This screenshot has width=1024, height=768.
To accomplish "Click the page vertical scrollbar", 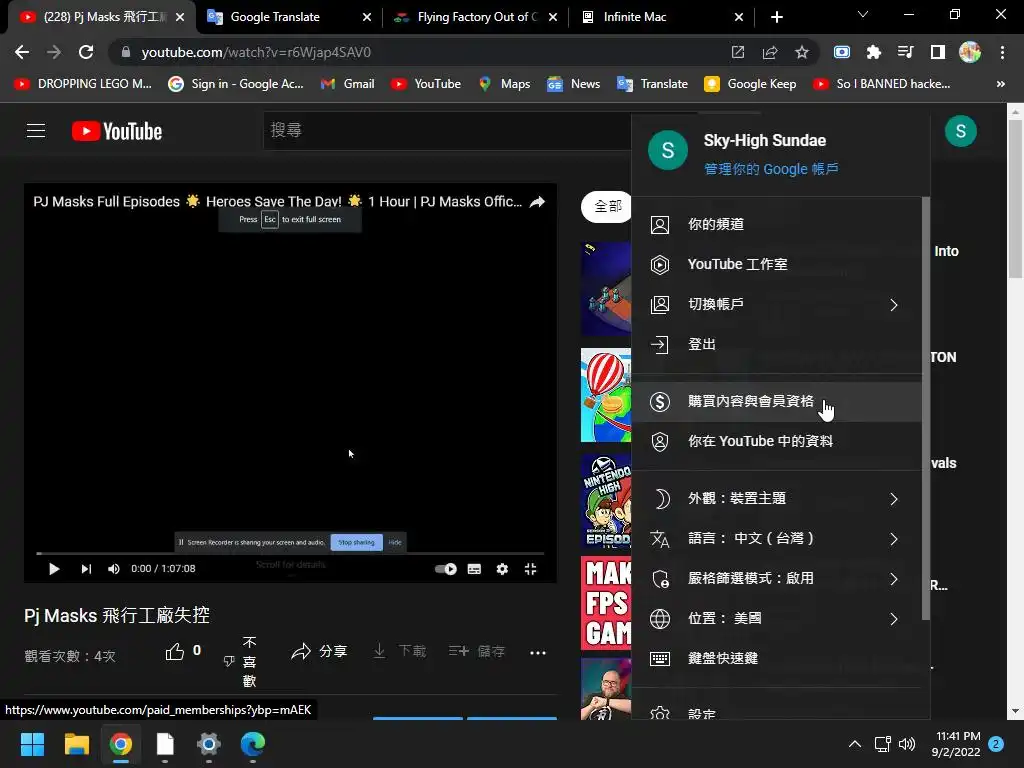I will (x=1015, y=199).
